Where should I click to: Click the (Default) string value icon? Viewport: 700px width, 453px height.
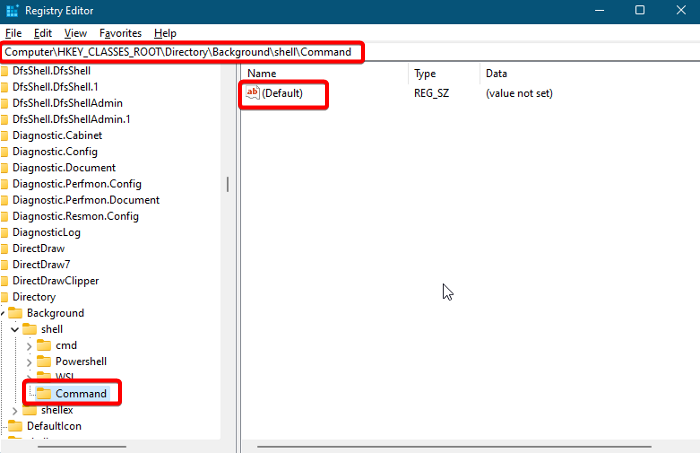click(x=252, y=93)
